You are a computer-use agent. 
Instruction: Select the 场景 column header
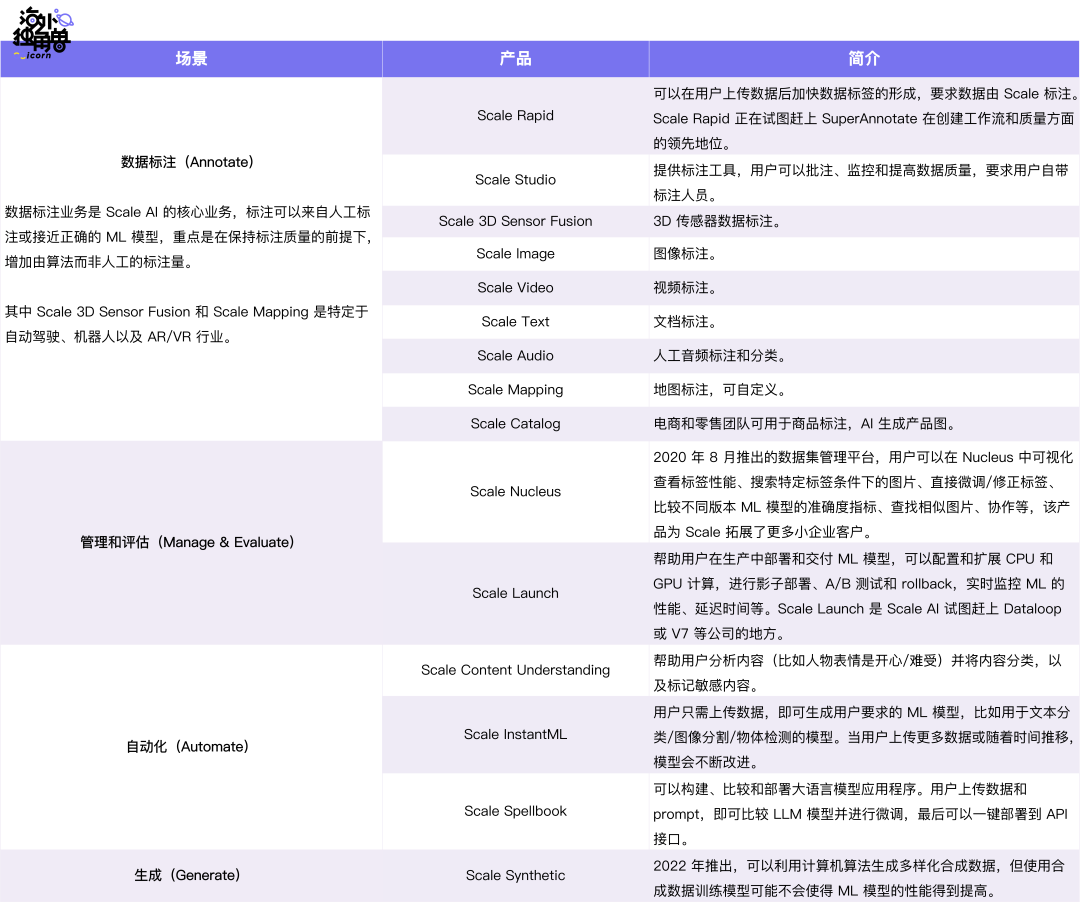(x=190, y=58)
